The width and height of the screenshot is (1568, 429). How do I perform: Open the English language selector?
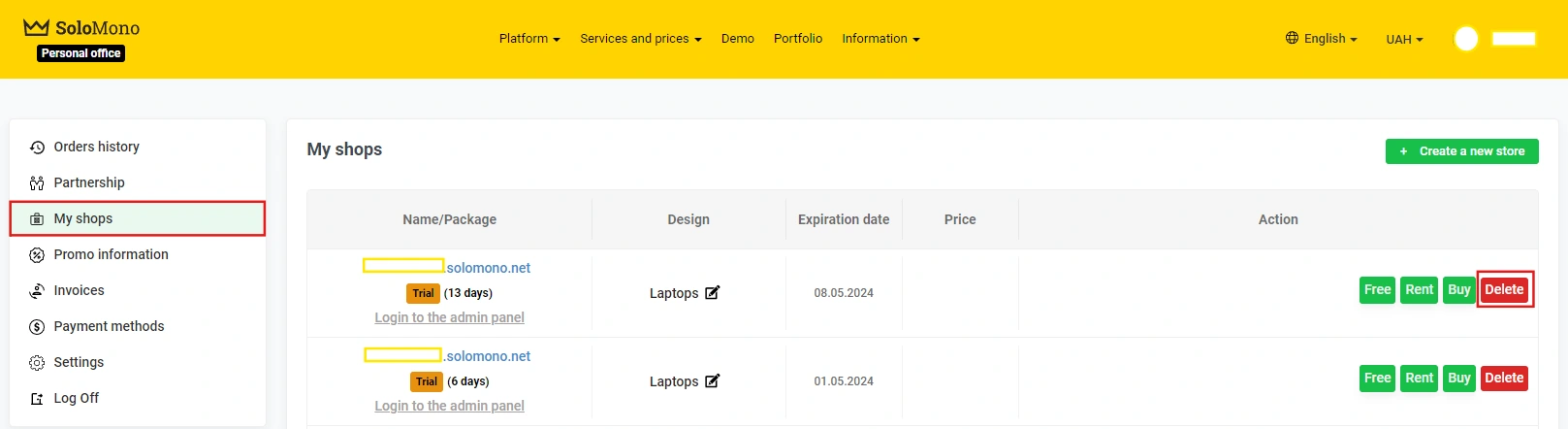1322,39
